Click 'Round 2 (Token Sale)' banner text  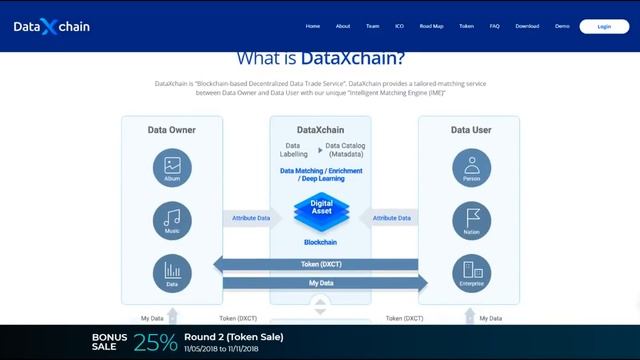234,337
